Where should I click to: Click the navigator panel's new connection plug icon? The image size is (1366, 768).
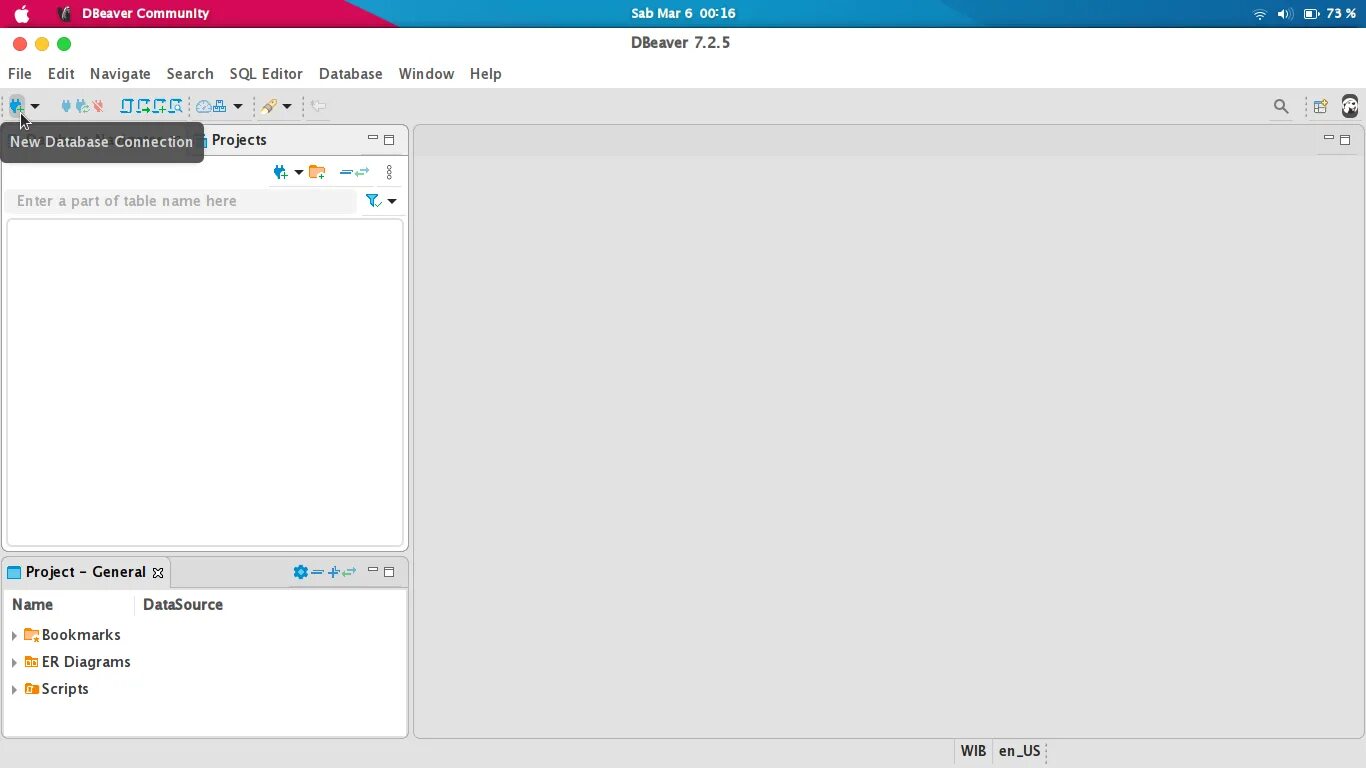click(x=281, y=172)
